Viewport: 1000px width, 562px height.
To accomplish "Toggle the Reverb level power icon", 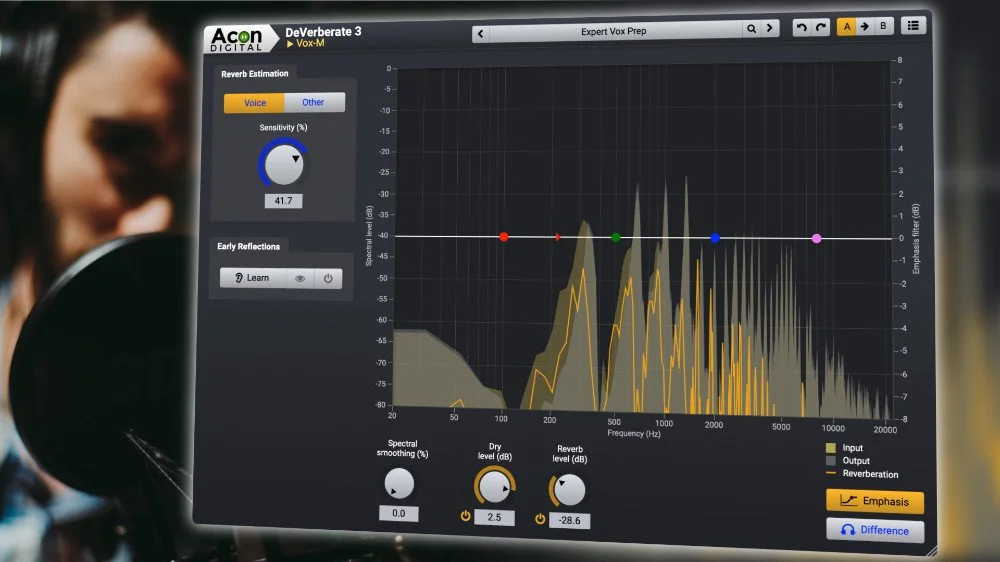I will [540, 519].
